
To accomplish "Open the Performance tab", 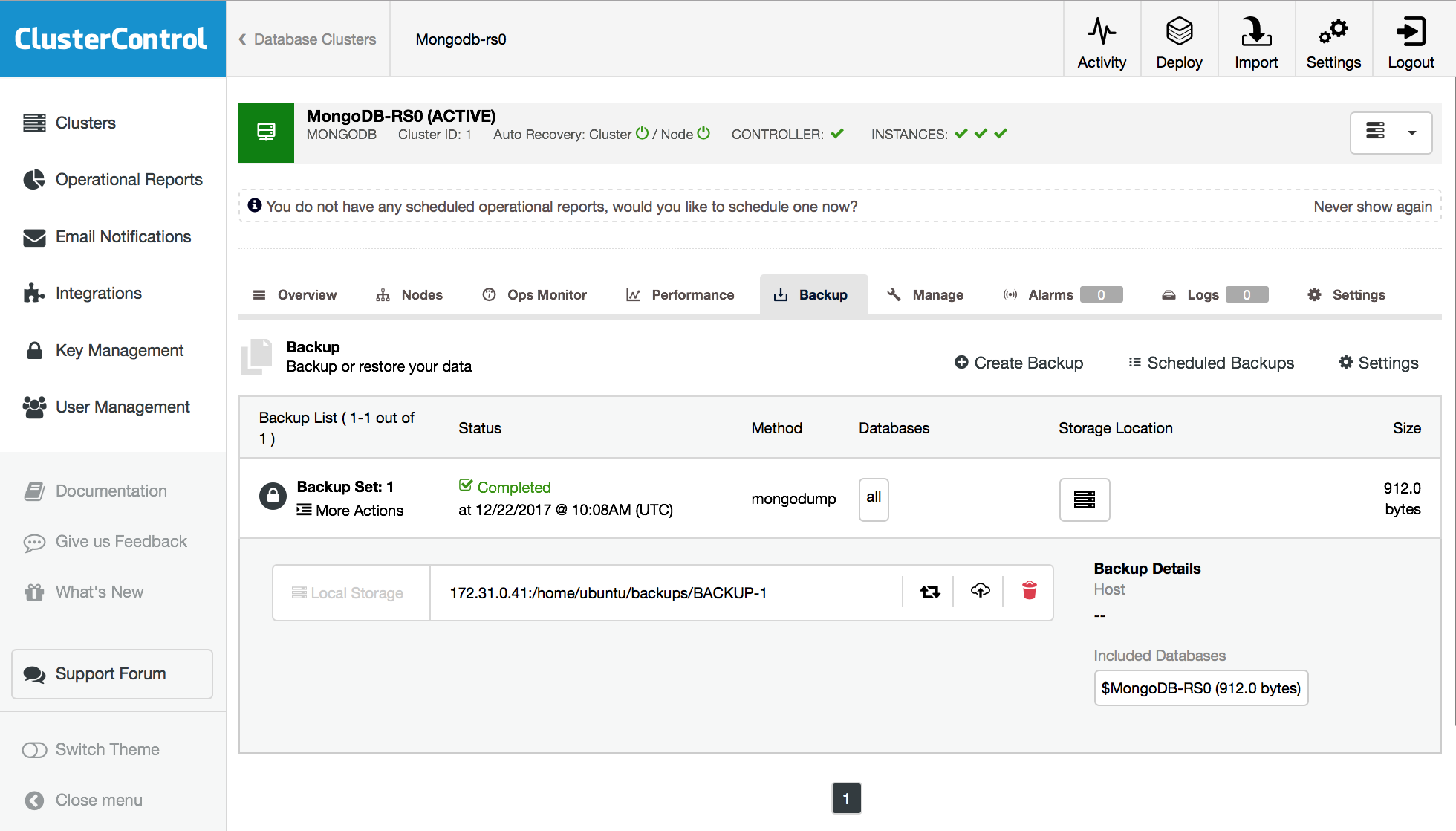I will coord(680,295).
